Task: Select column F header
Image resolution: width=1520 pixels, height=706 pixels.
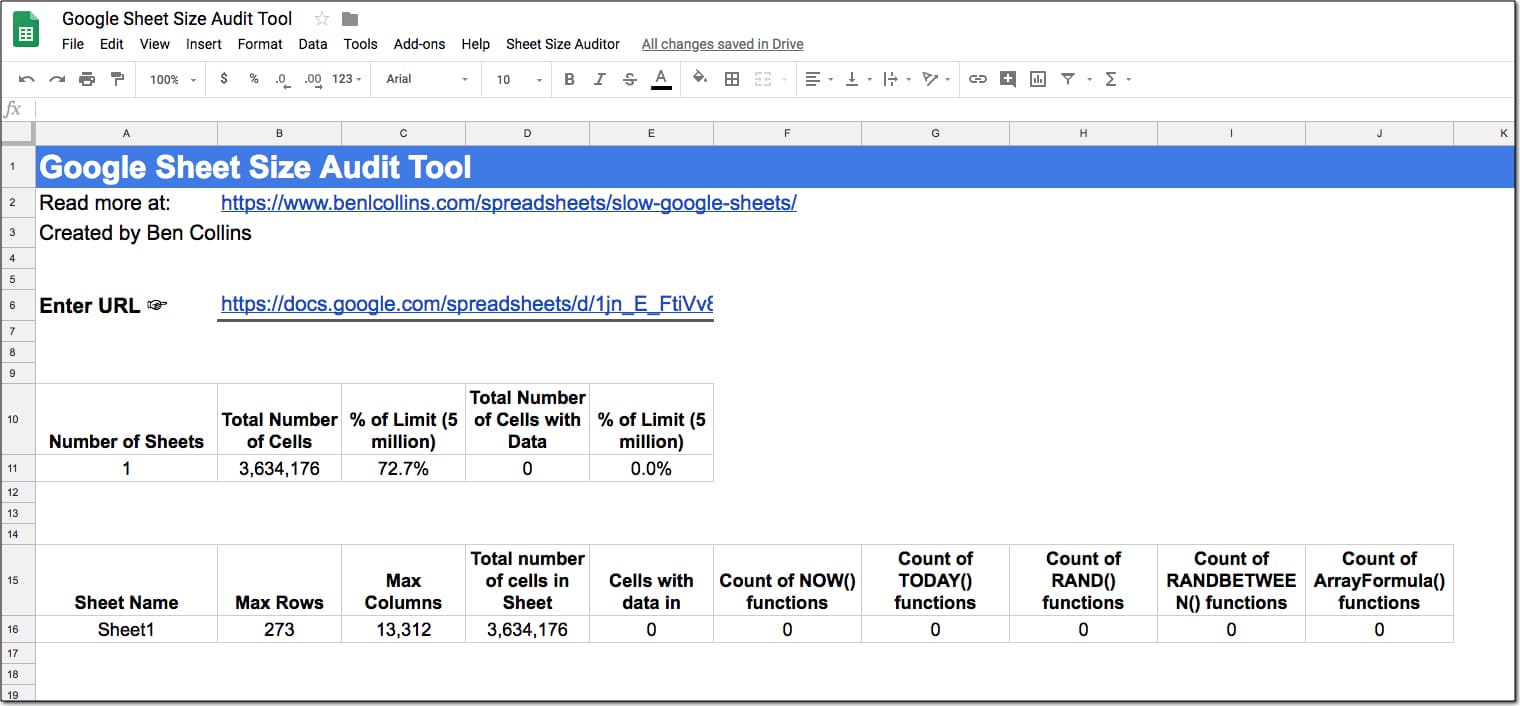Action: click(x=787, y=133)
